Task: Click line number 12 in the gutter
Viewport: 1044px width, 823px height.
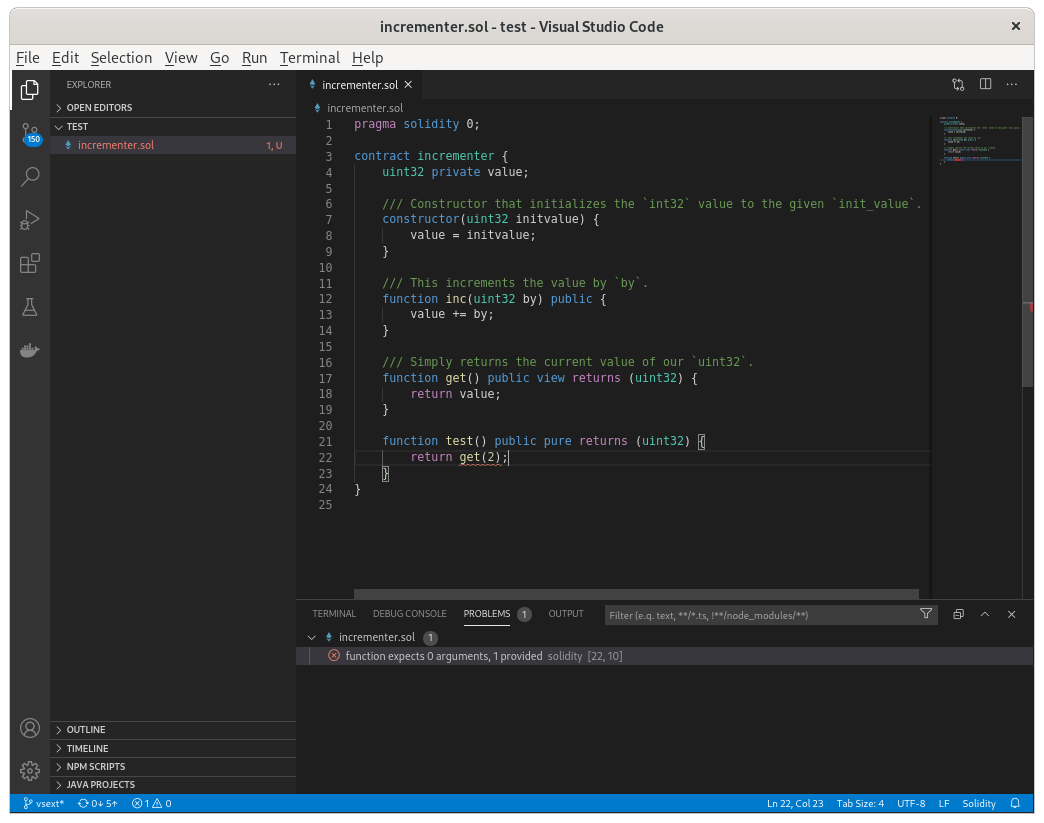Action: pos(325,299)
